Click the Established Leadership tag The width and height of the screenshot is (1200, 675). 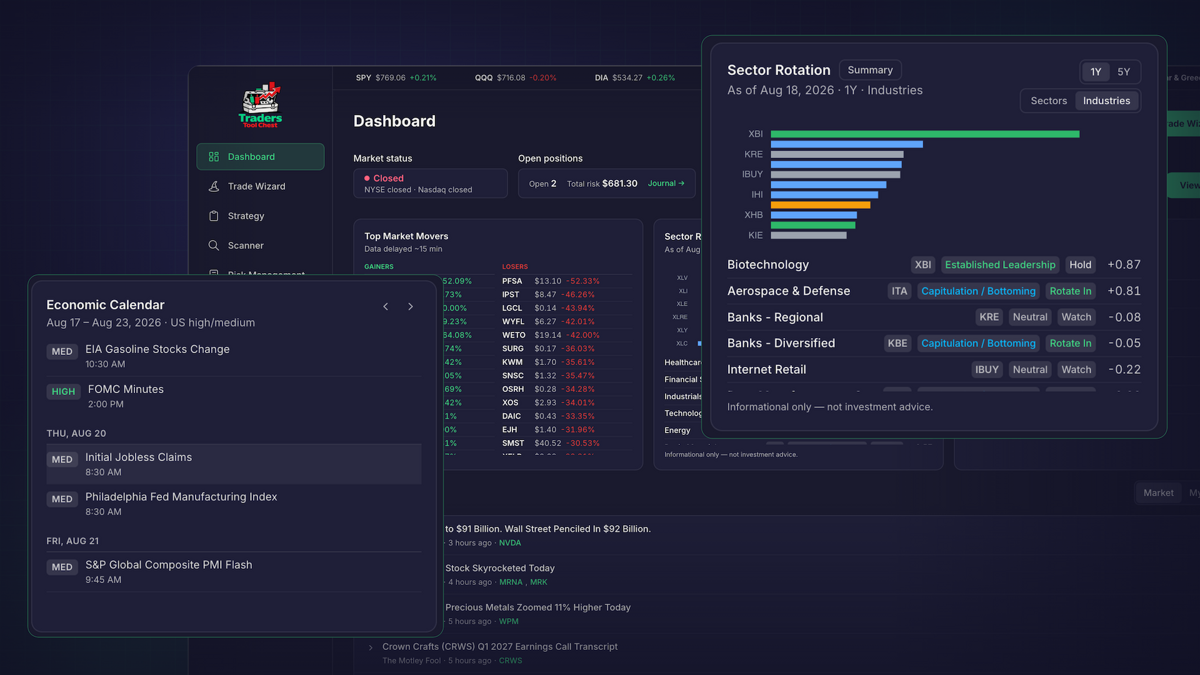pyautogui.click(x=1000, y=265)
